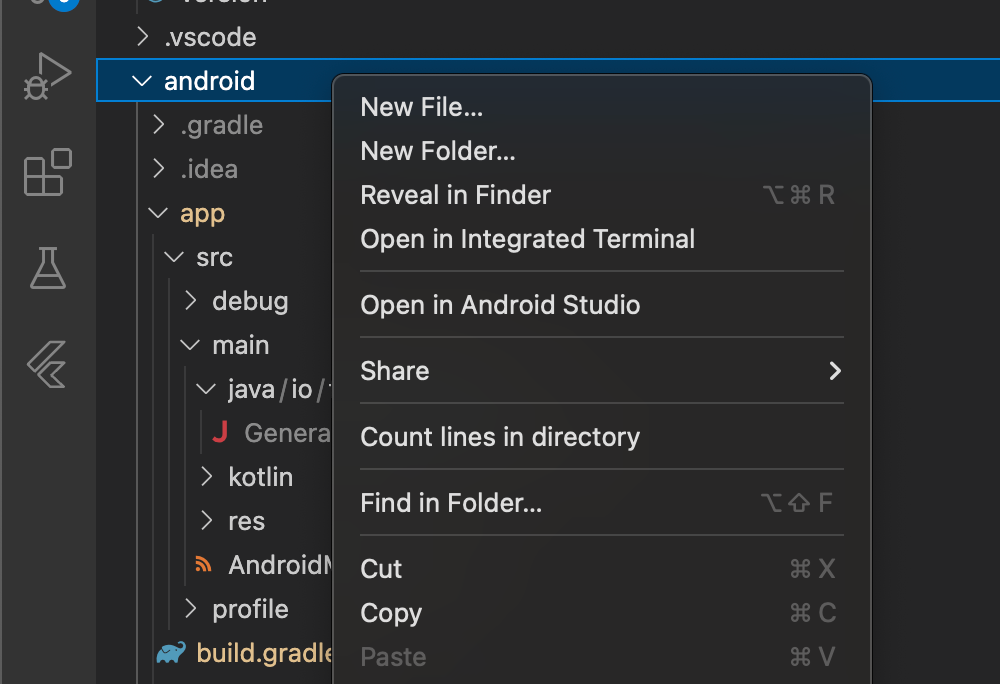Screen dimensions: 1000x684
Task: Select the debug folder in the tree
Action: coord(249,300)
